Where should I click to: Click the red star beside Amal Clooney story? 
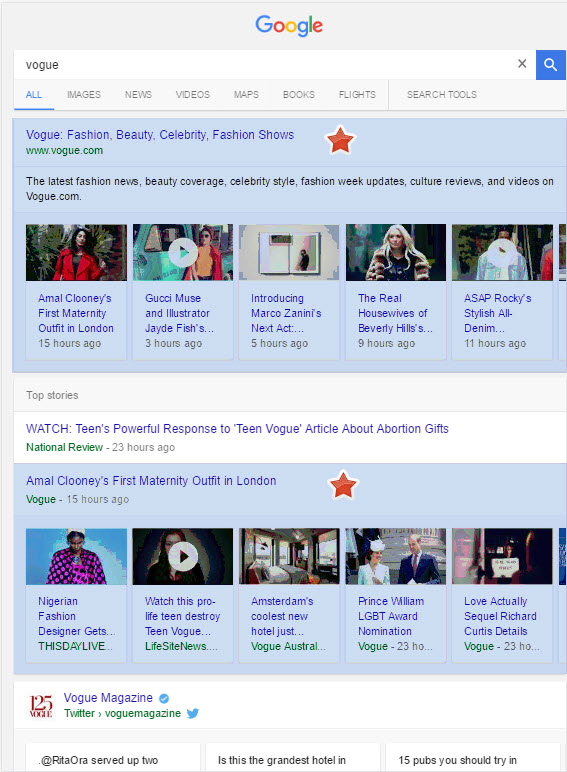(343, 484)
